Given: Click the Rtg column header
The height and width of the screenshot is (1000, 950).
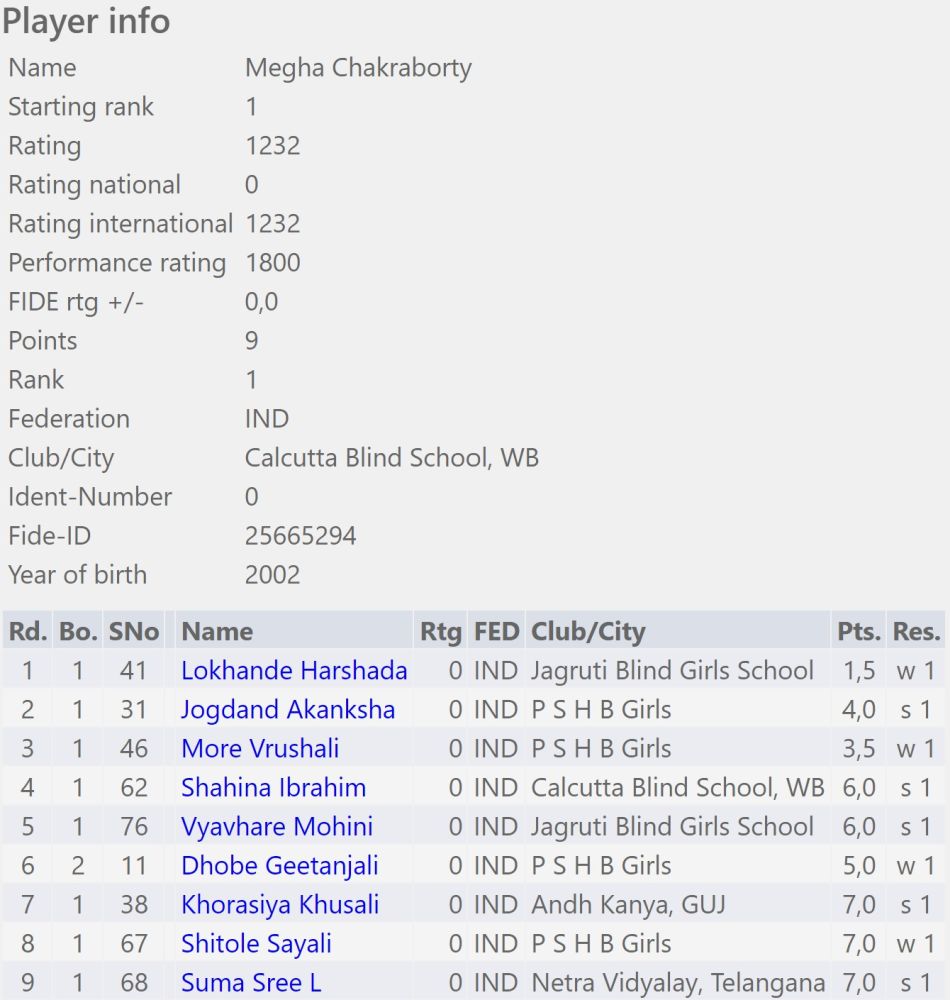Looking at the screenshot, I should [x=441, y=631].
